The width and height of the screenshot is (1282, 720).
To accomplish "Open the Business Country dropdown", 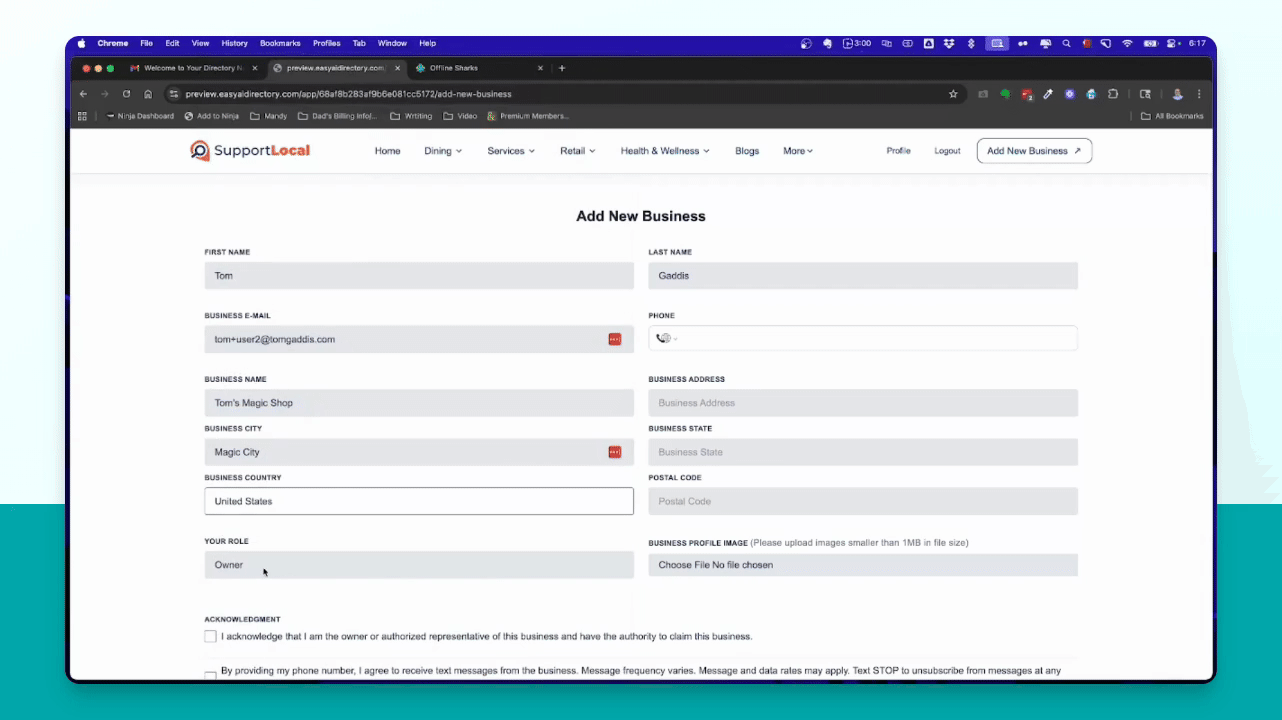I will 419,501.
